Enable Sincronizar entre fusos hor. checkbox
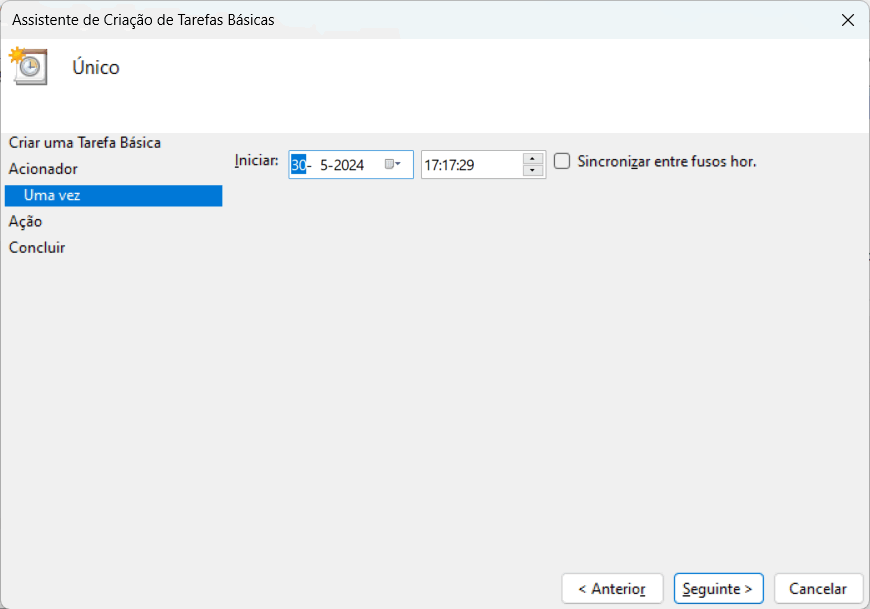Screen dimensions: 870x609 point(562,161)
